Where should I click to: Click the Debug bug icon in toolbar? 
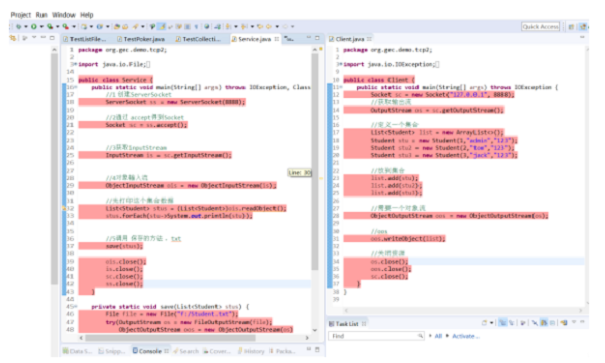pyautogui.click(x=18, y=27)
